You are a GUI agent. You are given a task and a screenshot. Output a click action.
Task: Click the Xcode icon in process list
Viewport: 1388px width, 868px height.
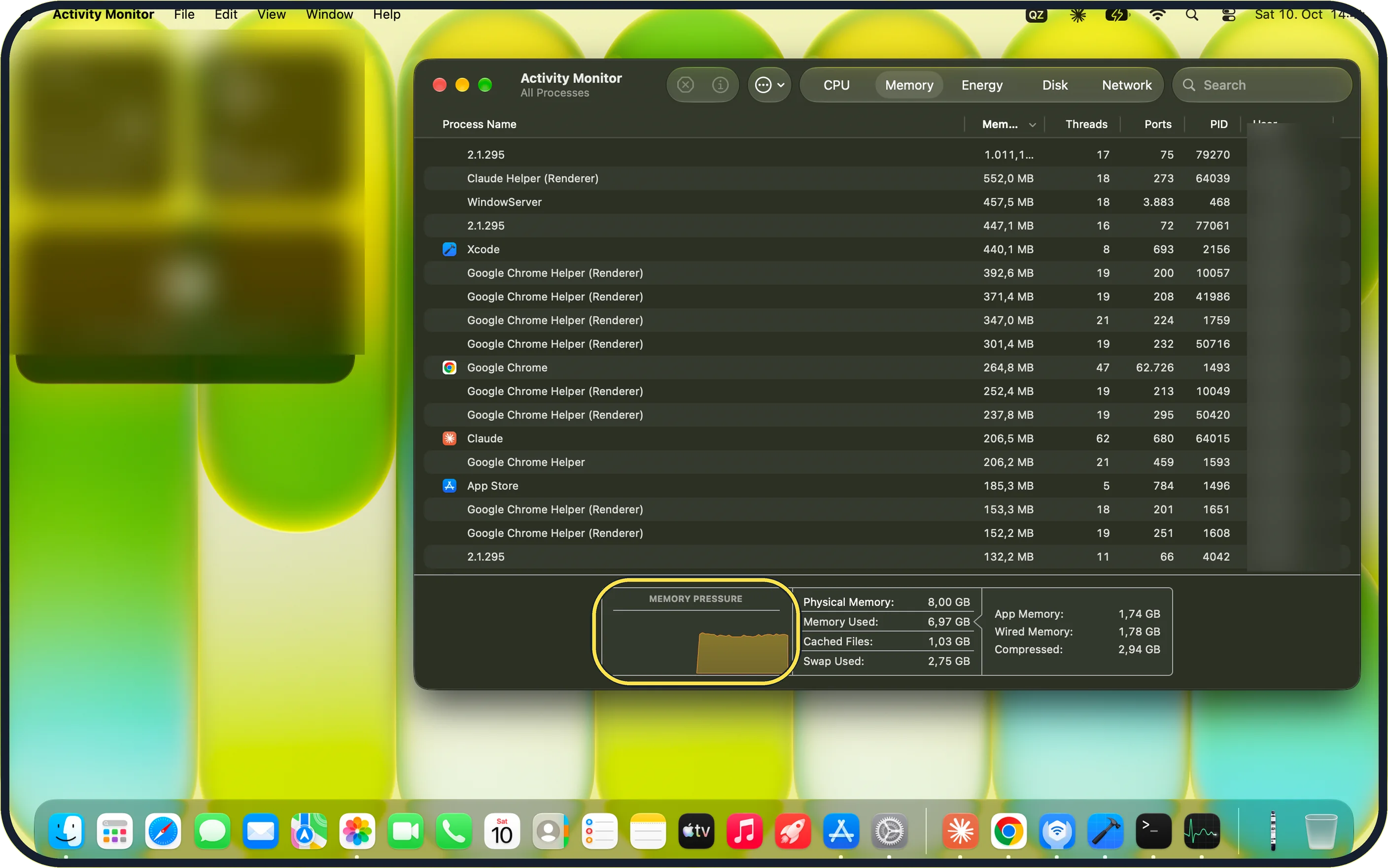[449, 249]
